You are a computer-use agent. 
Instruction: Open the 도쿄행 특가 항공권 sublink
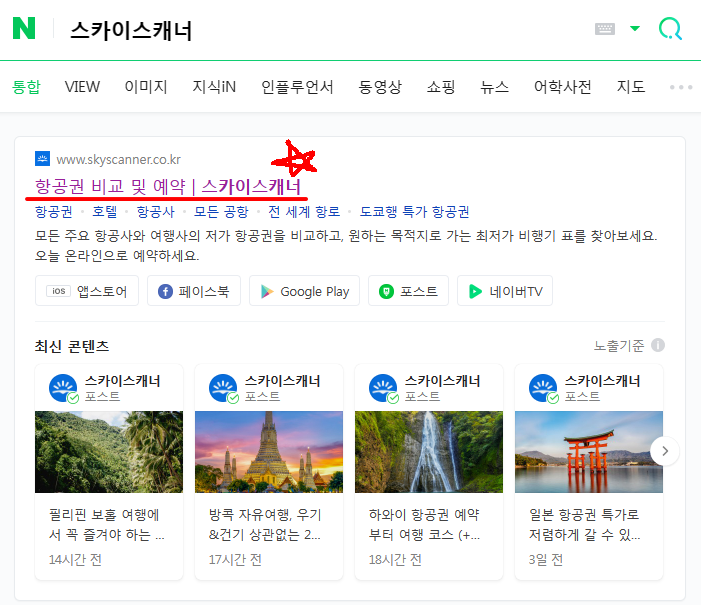[x=414, y=212]
